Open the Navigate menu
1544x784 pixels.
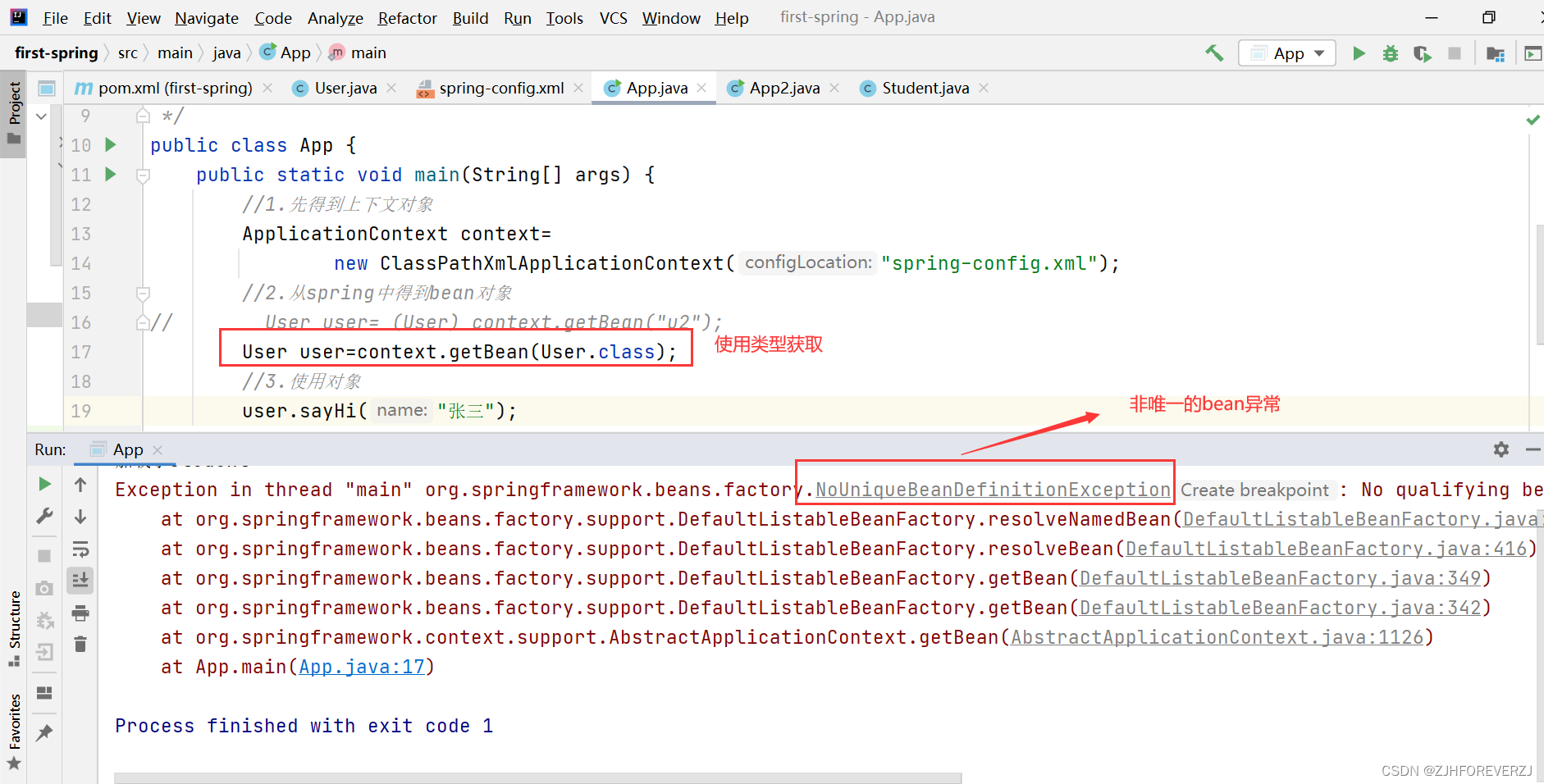pos(207,18)
